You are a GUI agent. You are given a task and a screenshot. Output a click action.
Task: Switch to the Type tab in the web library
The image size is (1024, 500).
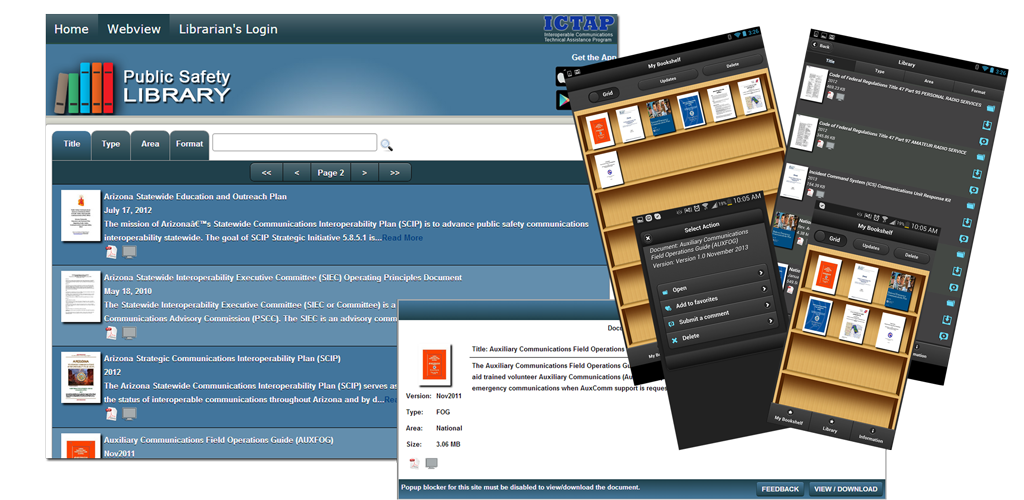tap(110, 144)
